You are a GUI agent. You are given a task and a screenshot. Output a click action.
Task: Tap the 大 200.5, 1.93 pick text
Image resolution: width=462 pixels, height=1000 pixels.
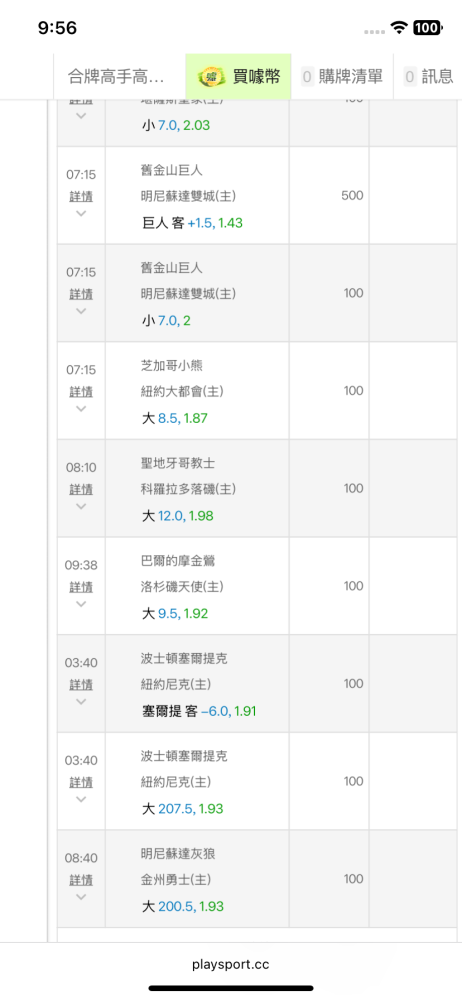(x=183, y=906)
